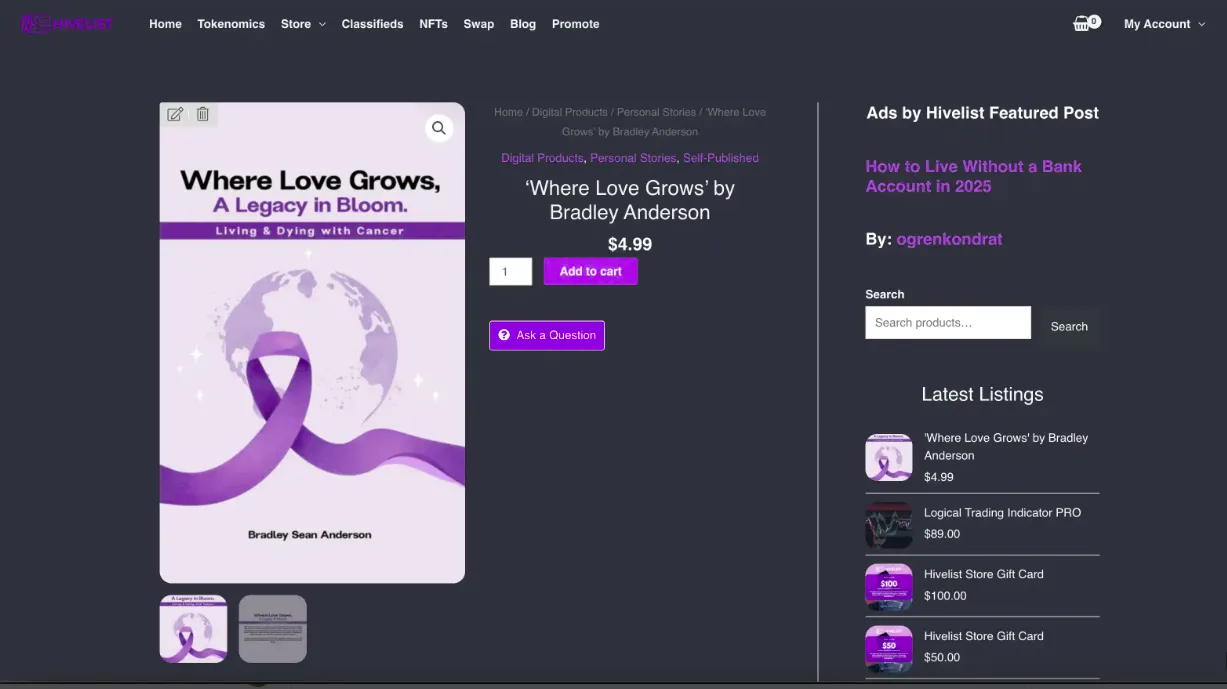Open Logical Trading Indicator PRO listing

(x=1002, y=512)
